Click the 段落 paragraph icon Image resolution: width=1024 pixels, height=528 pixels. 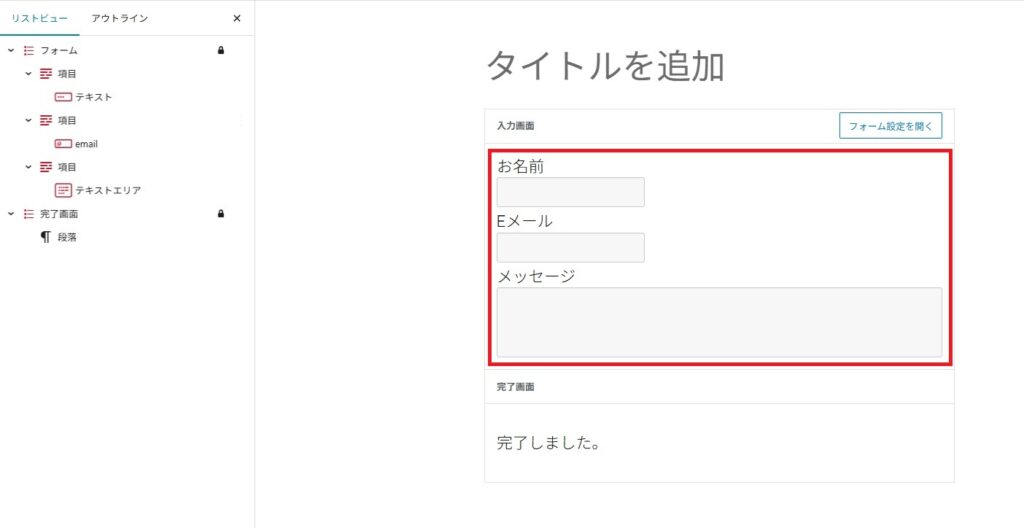point(45,237)
